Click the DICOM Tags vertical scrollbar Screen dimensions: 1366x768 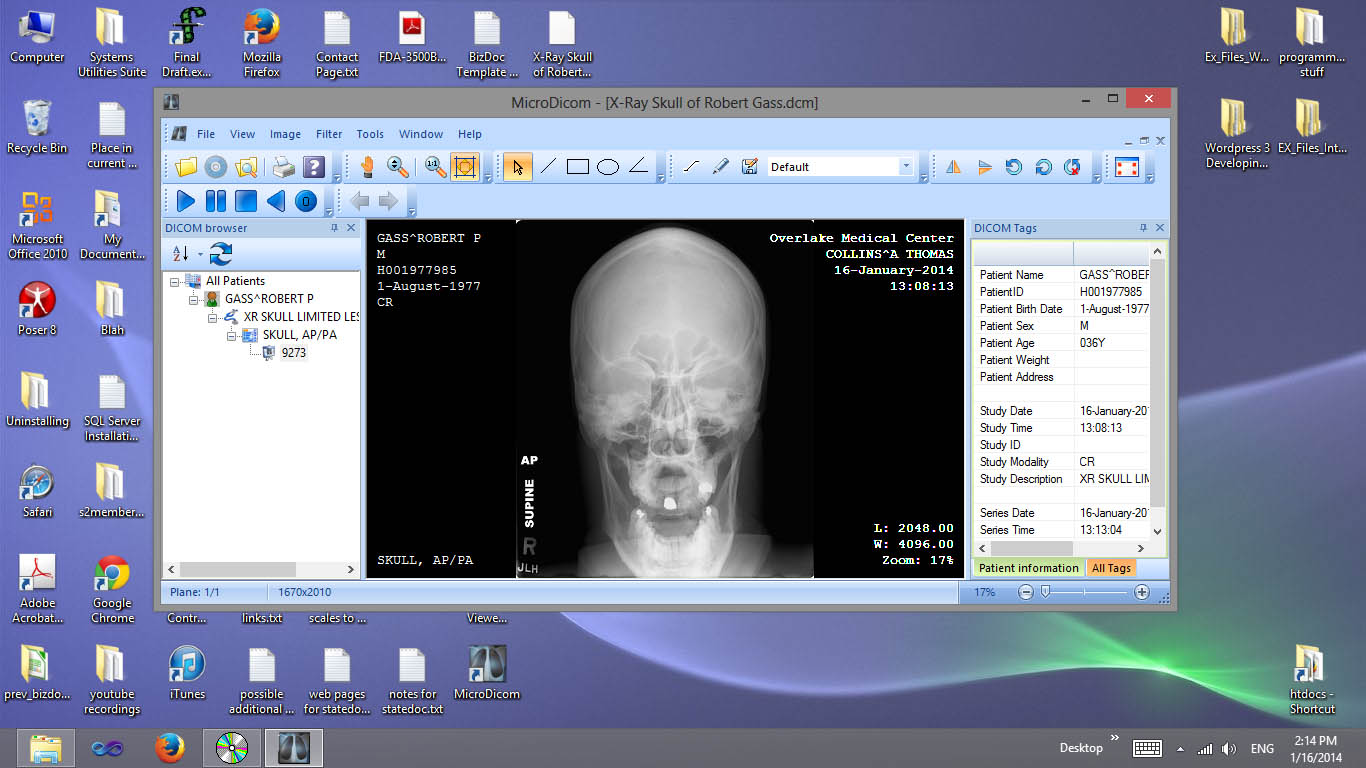(x=1158, y=390)
